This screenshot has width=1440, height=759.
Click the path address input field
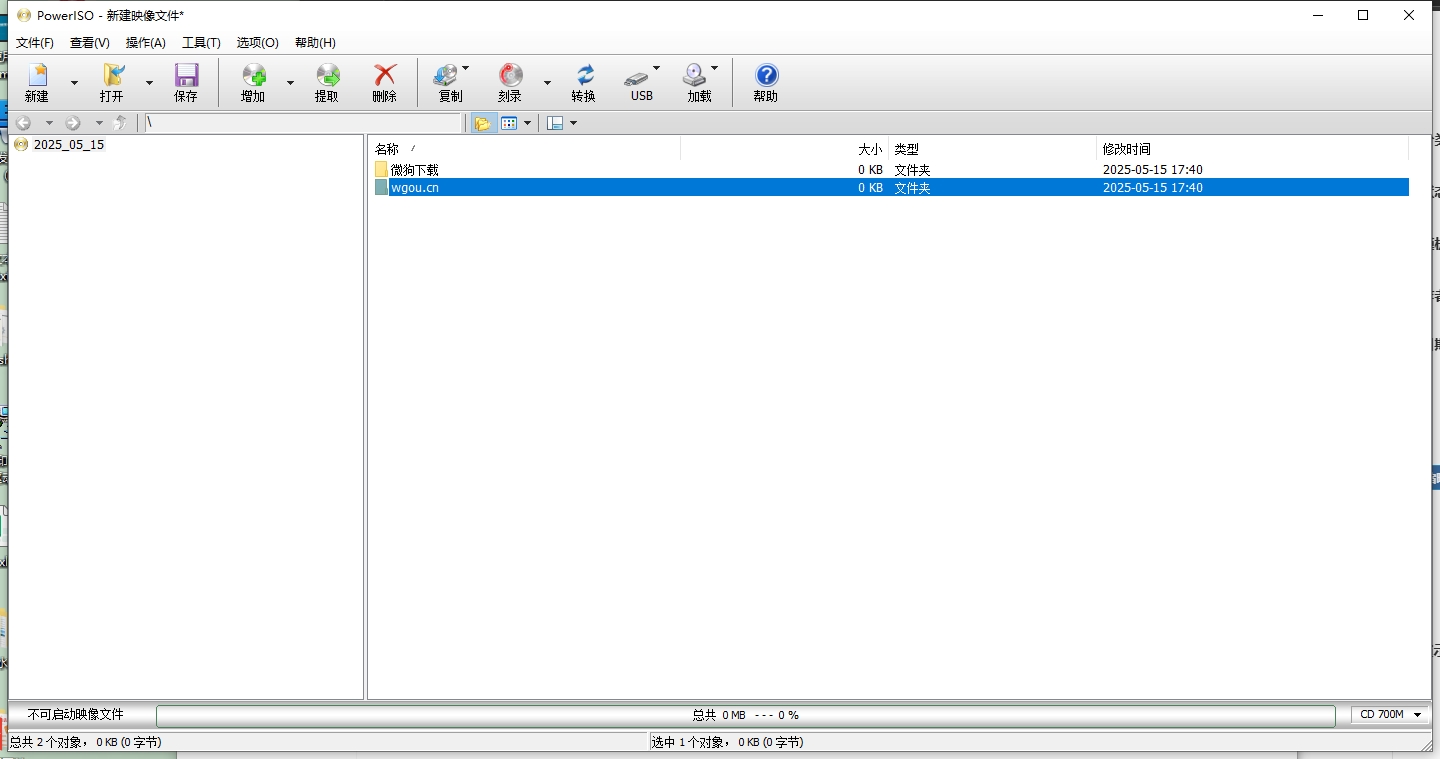click(303, 123)
